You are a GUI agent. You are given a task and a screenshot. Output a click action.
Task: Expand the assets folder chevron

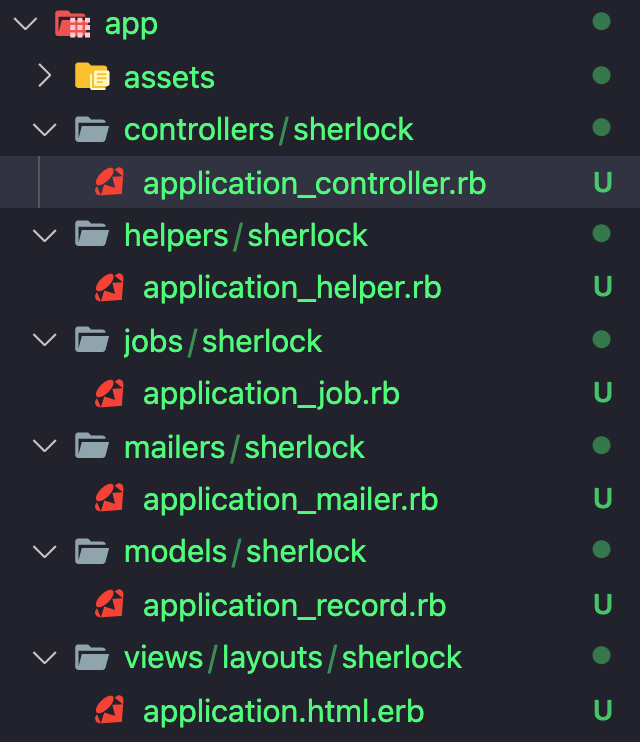tap(44, 76)
